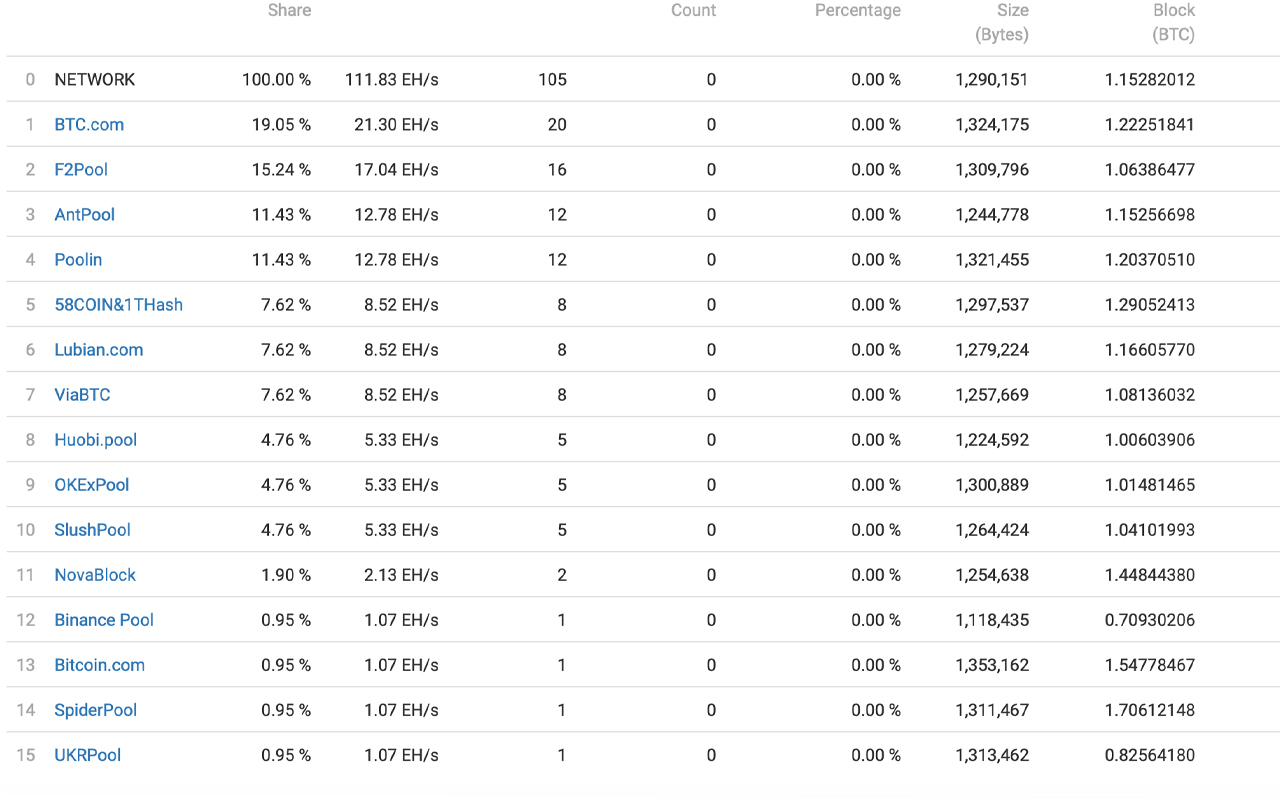Open the OKExPool pool link

click(91, 484)
